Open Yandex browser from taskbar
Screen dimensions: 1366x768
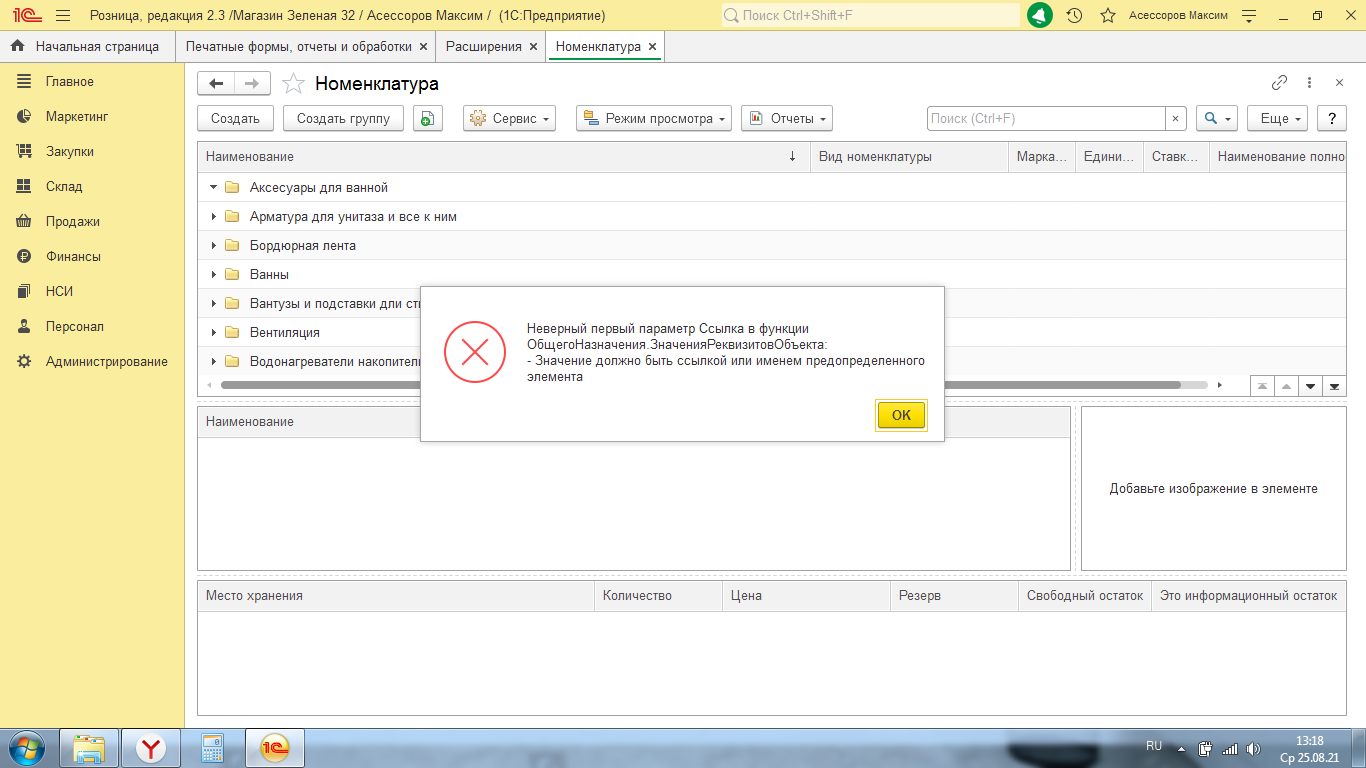click(151, 748)
